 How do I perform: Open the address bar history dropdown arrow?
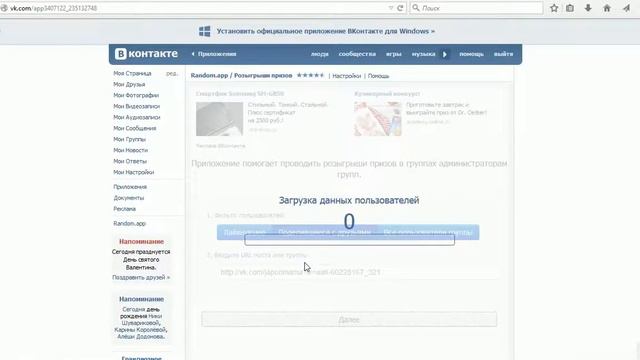pos(391,8)
